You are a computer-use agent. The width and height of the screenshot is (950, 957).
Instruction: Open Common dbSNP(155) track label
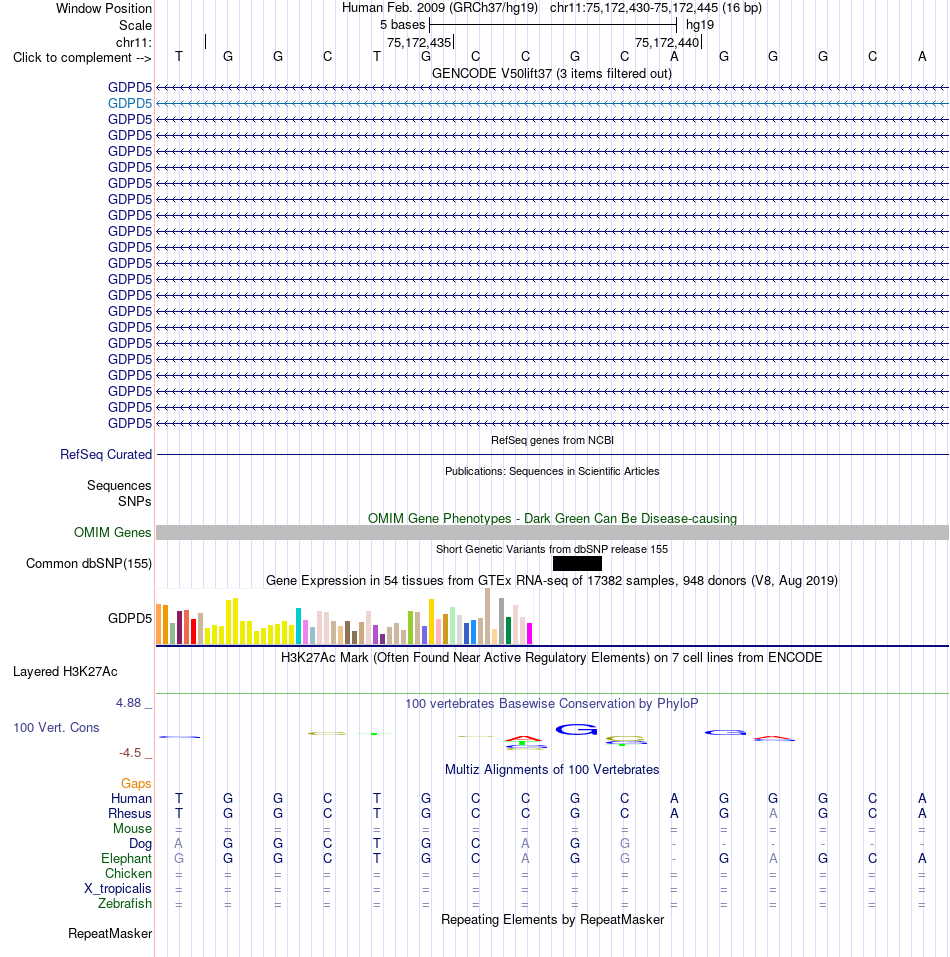[89, 564]
